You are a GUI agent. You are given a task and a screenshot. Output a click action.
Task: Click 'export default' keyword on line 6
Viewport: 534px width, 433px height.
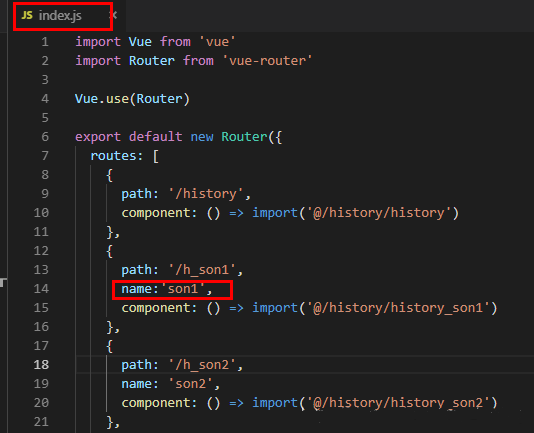pos(128,137)
